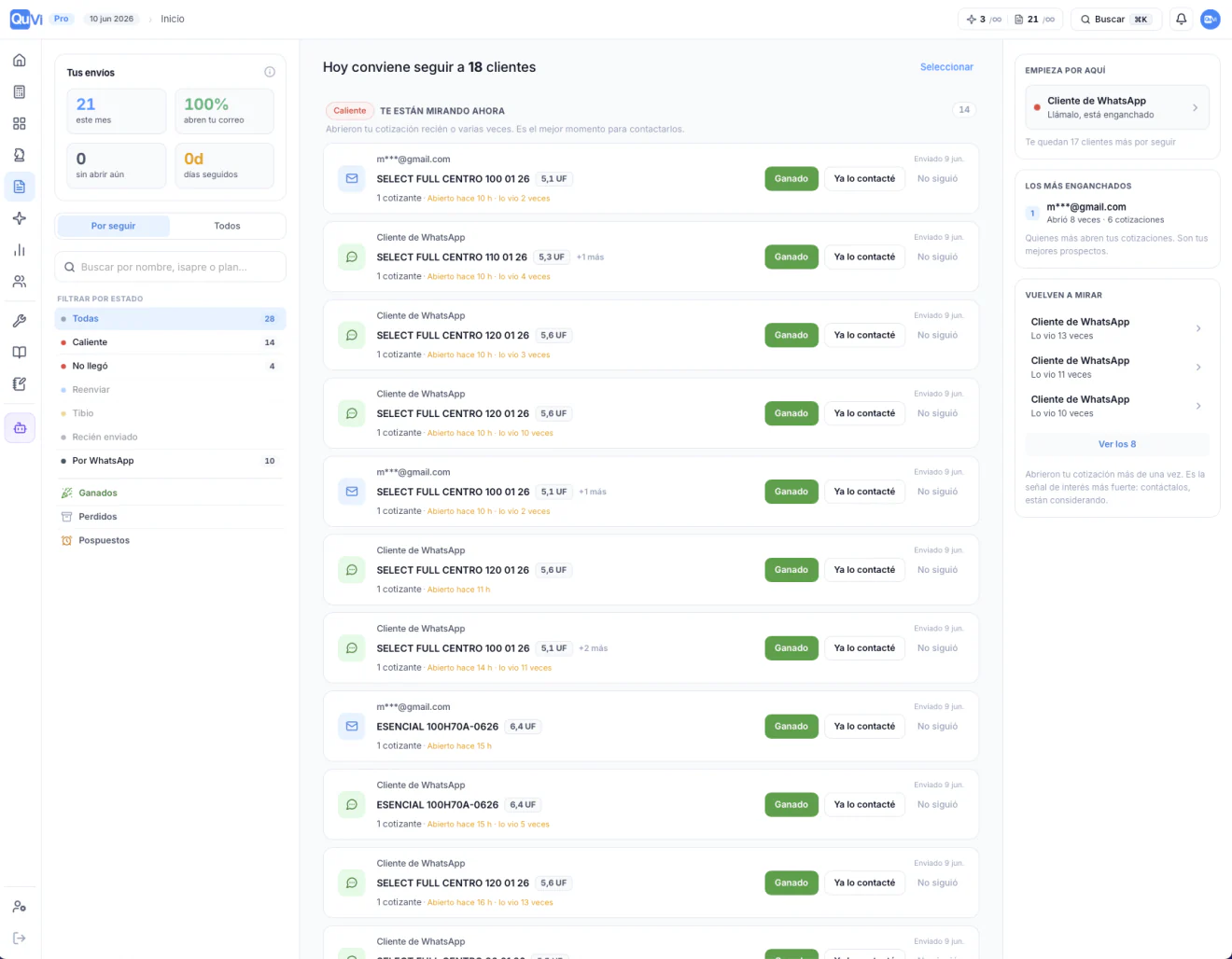Select the Por seguir tab
Screen dimensions: 1232x959
[113, 226]
